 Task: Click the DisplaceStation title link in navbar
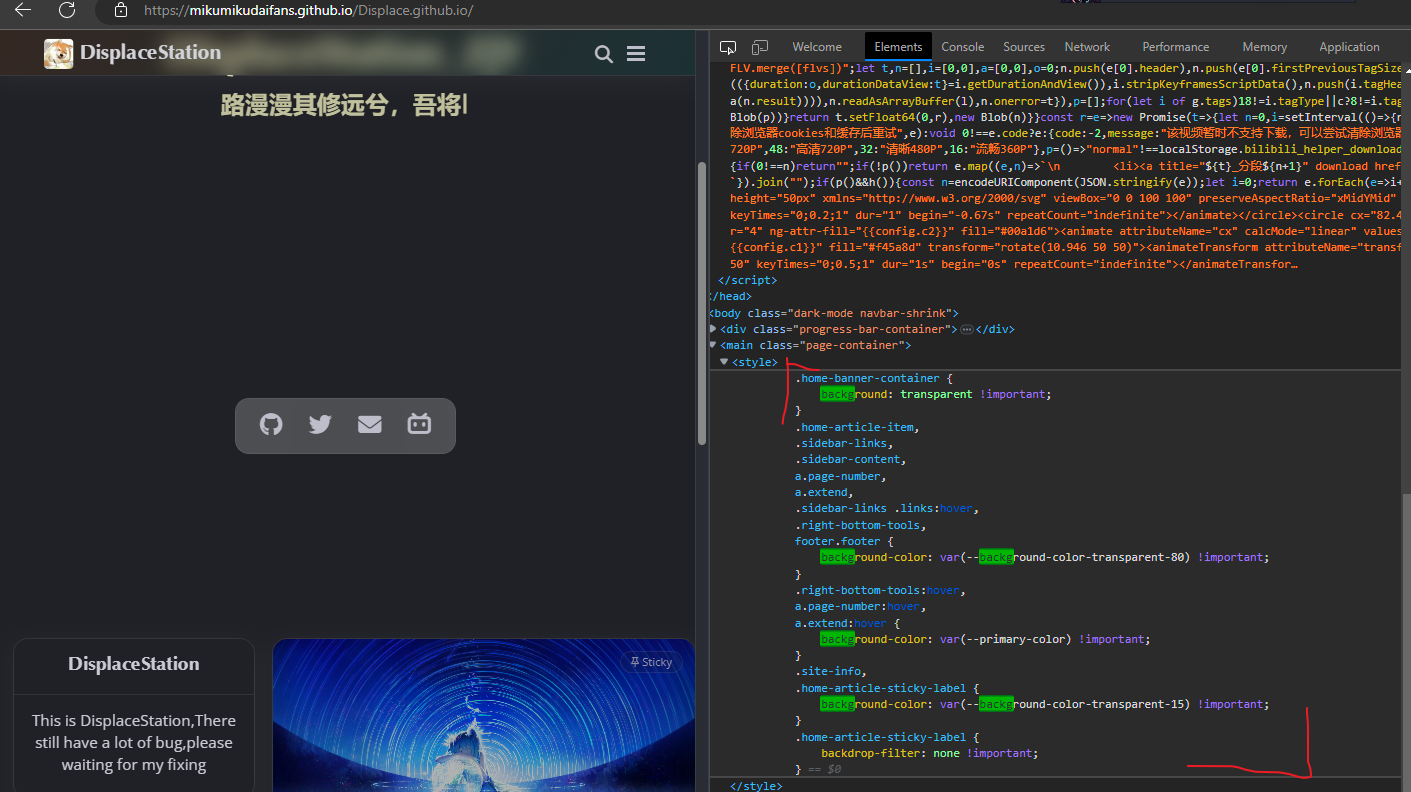point(150,53)
